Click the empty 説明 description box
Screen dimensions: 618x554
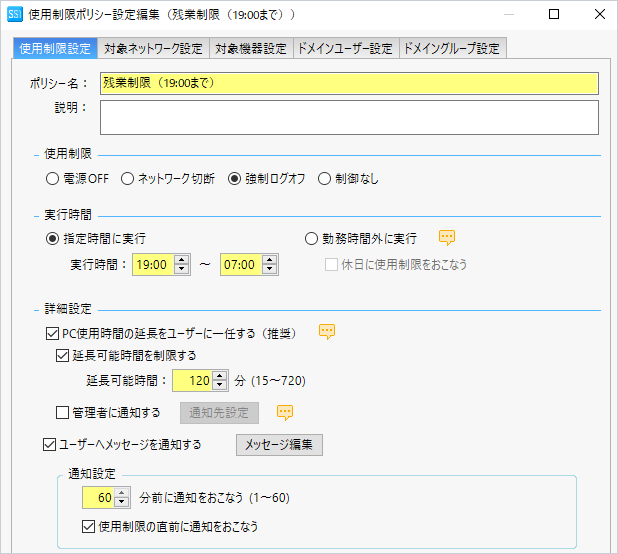pos(348,117)
